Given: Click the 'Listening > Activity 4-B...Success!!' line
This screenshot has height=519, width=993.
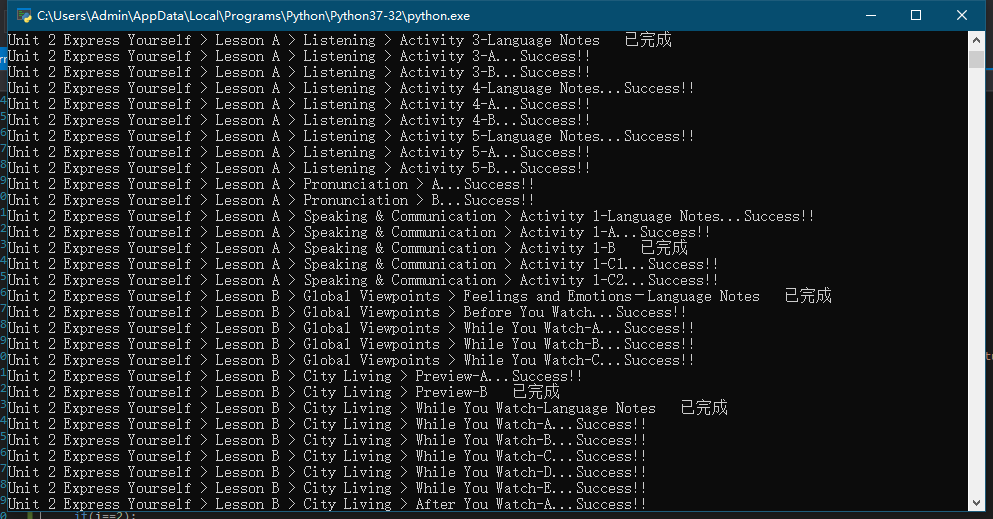Looking at the screenshot, I should pyautogui.click(x=299, y=120).
